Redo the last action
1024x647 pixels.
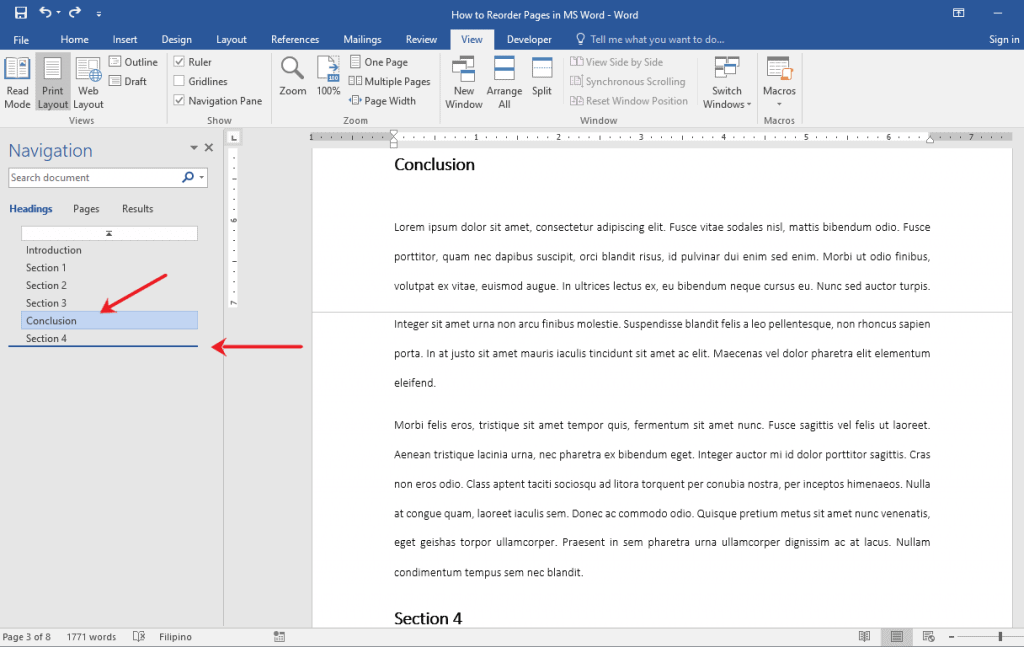coord(75,12)
